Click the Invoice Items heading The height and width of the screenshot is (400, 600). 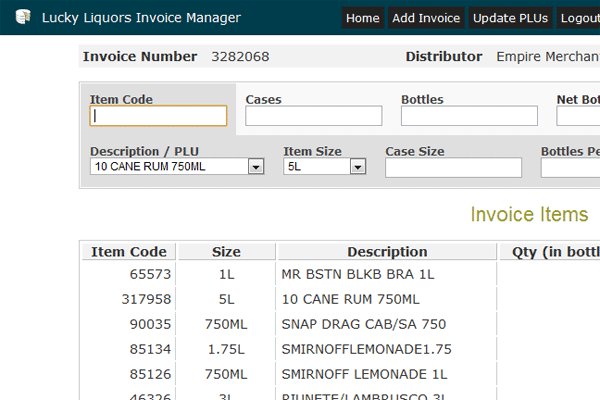click(x=529, y=214)
